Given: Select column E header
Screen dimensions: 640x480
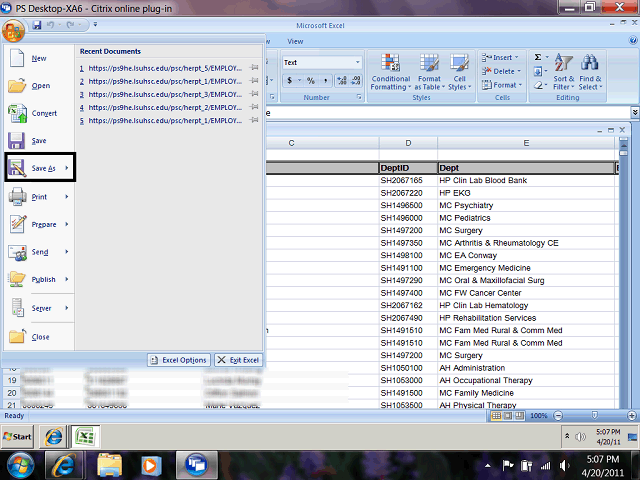Looking at the screenshot, I should coord(526,143).
